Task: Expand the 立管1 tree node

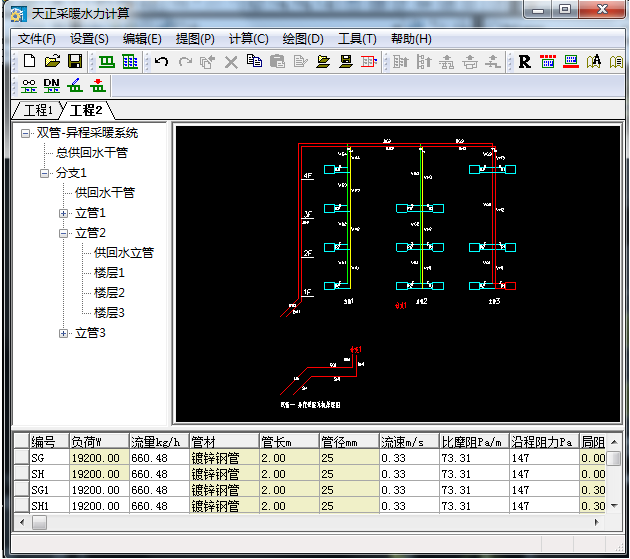Action: pyautogui.click(x=63, y=213)
